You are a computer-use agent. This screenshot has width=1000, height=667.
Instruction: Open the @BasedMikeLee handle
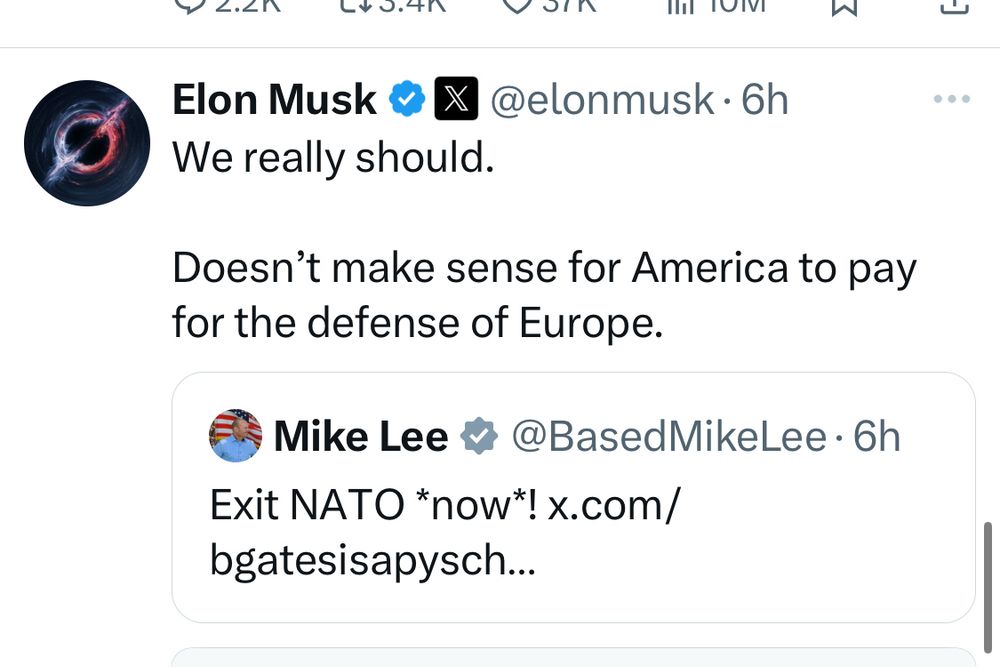coord(669,437)
